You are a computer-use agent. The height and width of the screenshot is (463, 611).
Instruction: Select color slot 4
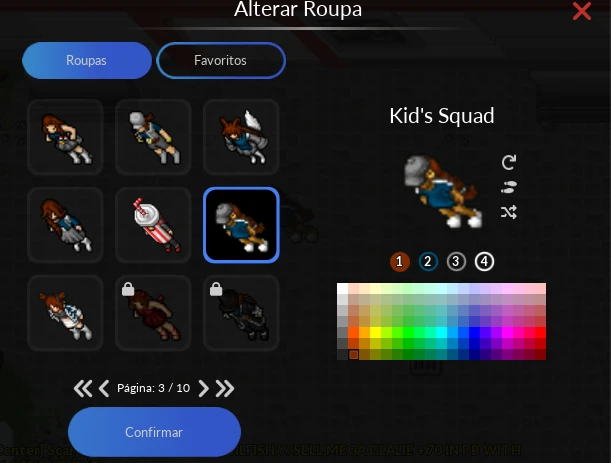484,262
